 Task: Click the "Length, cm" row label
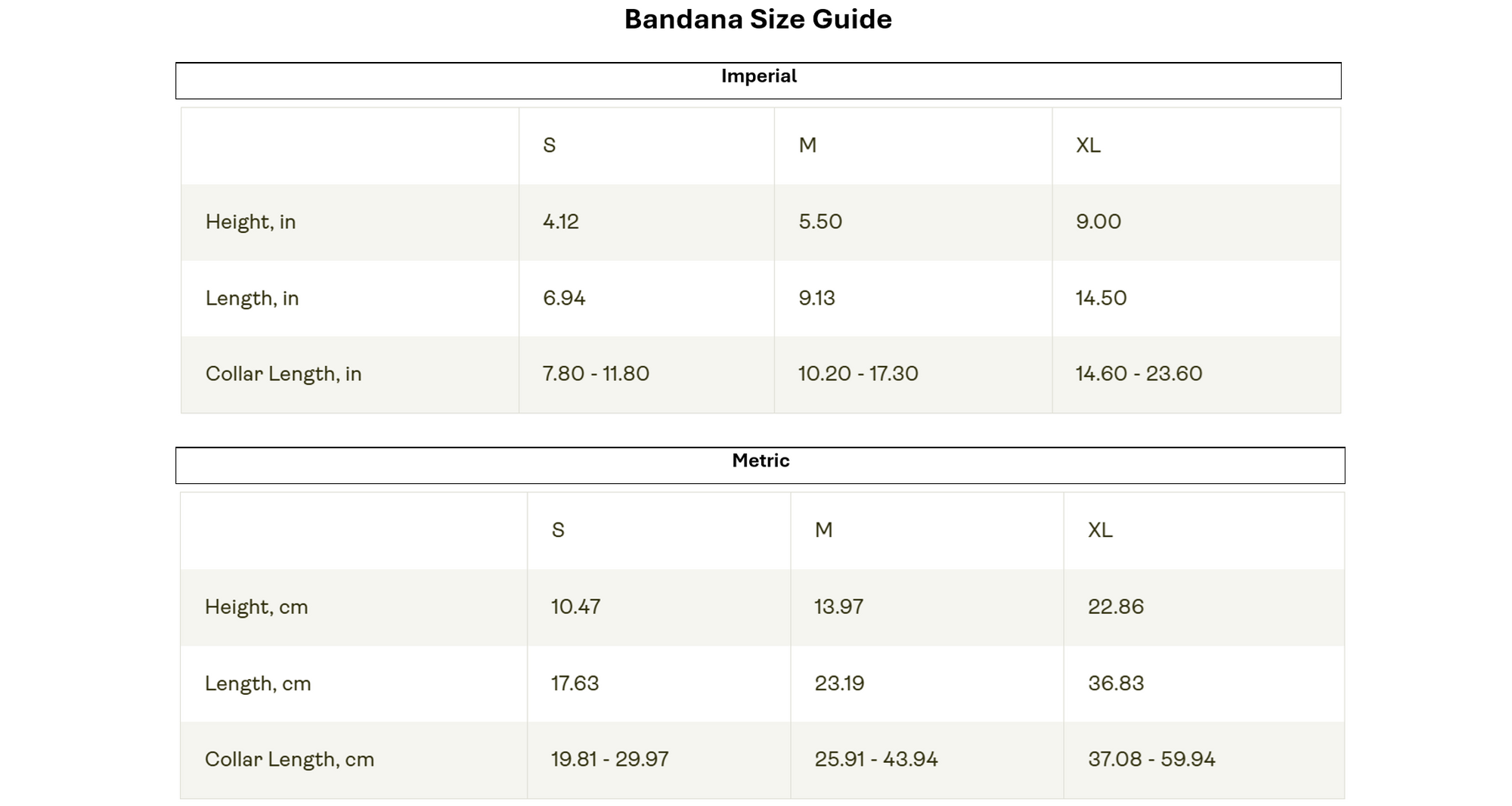(x=258, y=684)
